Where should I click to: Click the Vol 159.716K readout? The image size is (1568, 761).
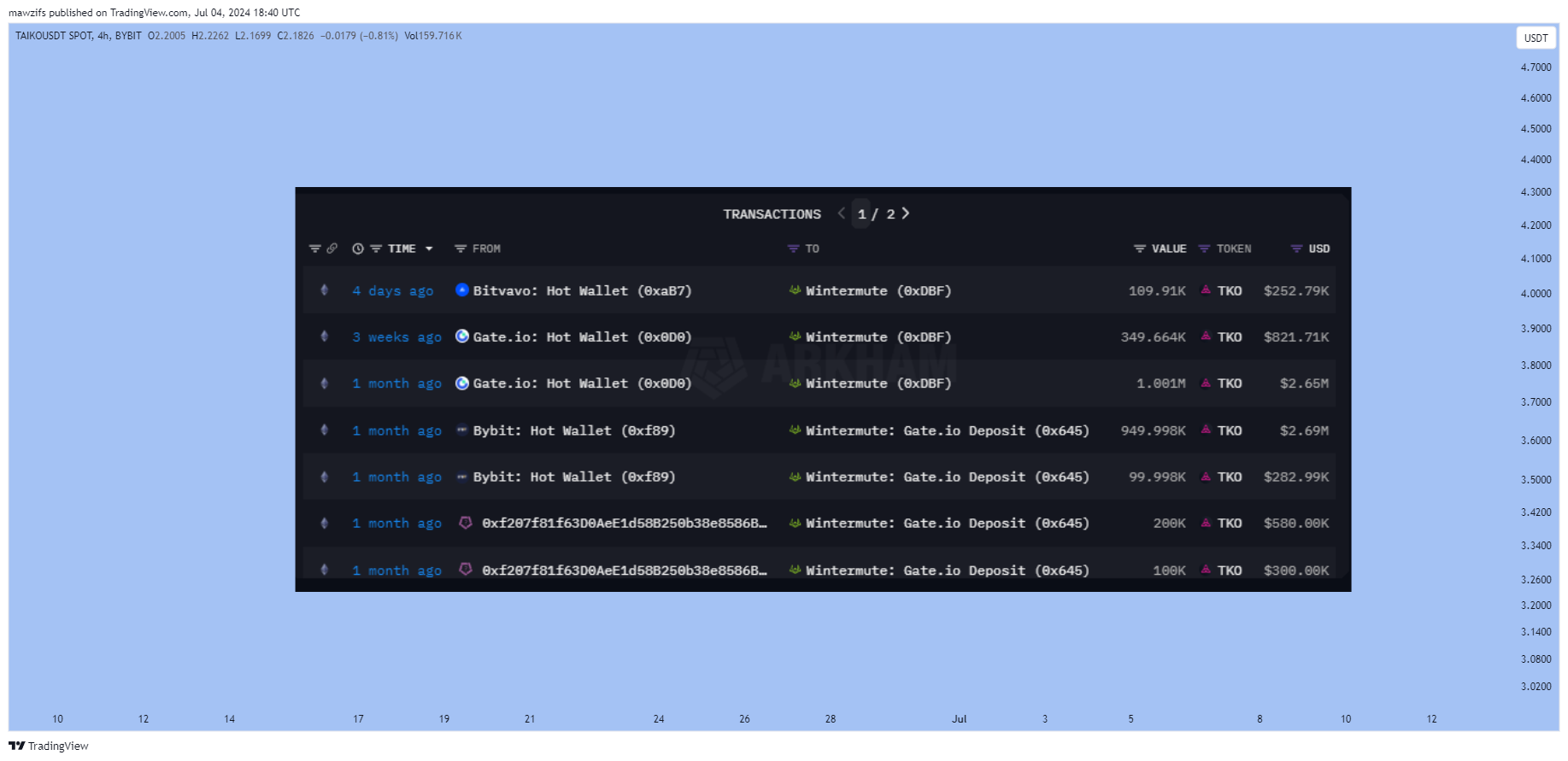click(x=433, y=36)
